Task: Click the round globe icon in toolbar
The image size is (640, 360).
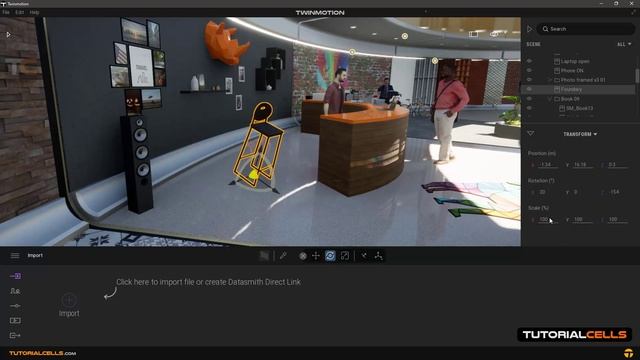Action: [302, 256]
